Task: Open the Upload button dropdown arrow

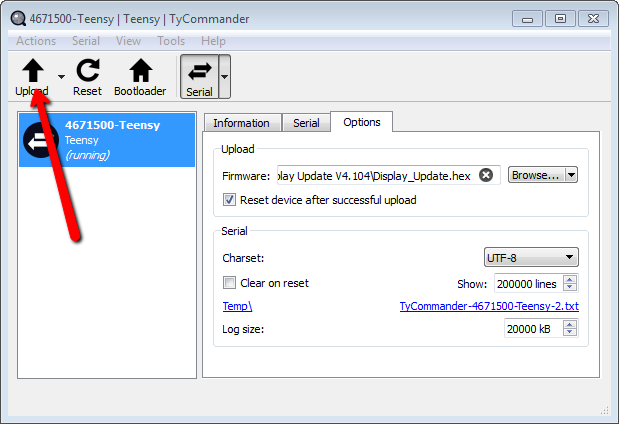Action: [61, 77]
